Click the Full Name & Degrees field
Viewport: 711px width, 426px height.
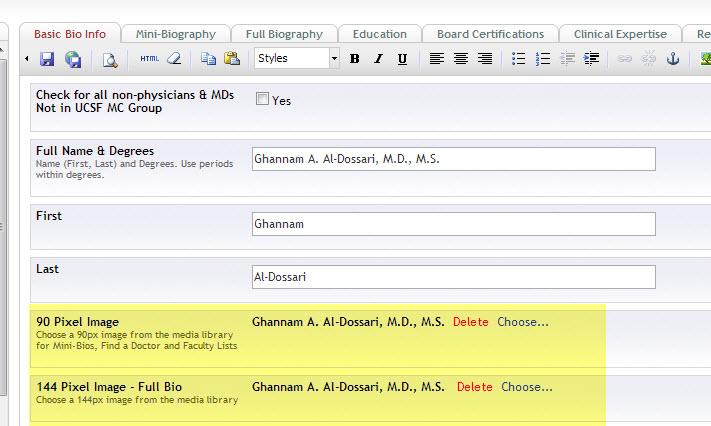(454, 159)
